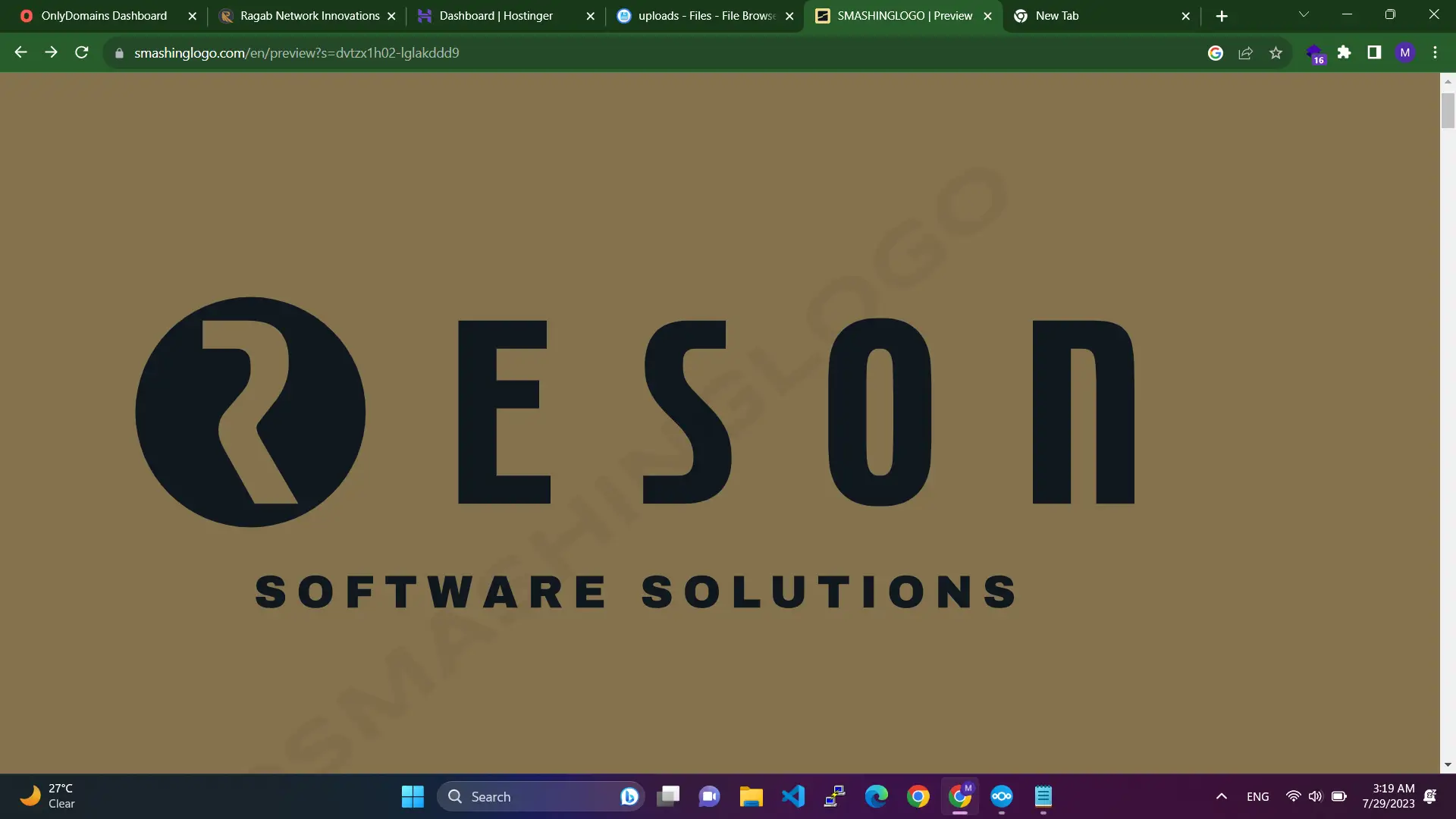
Task: Bookmark this page with star icon
Action: 1276,52
